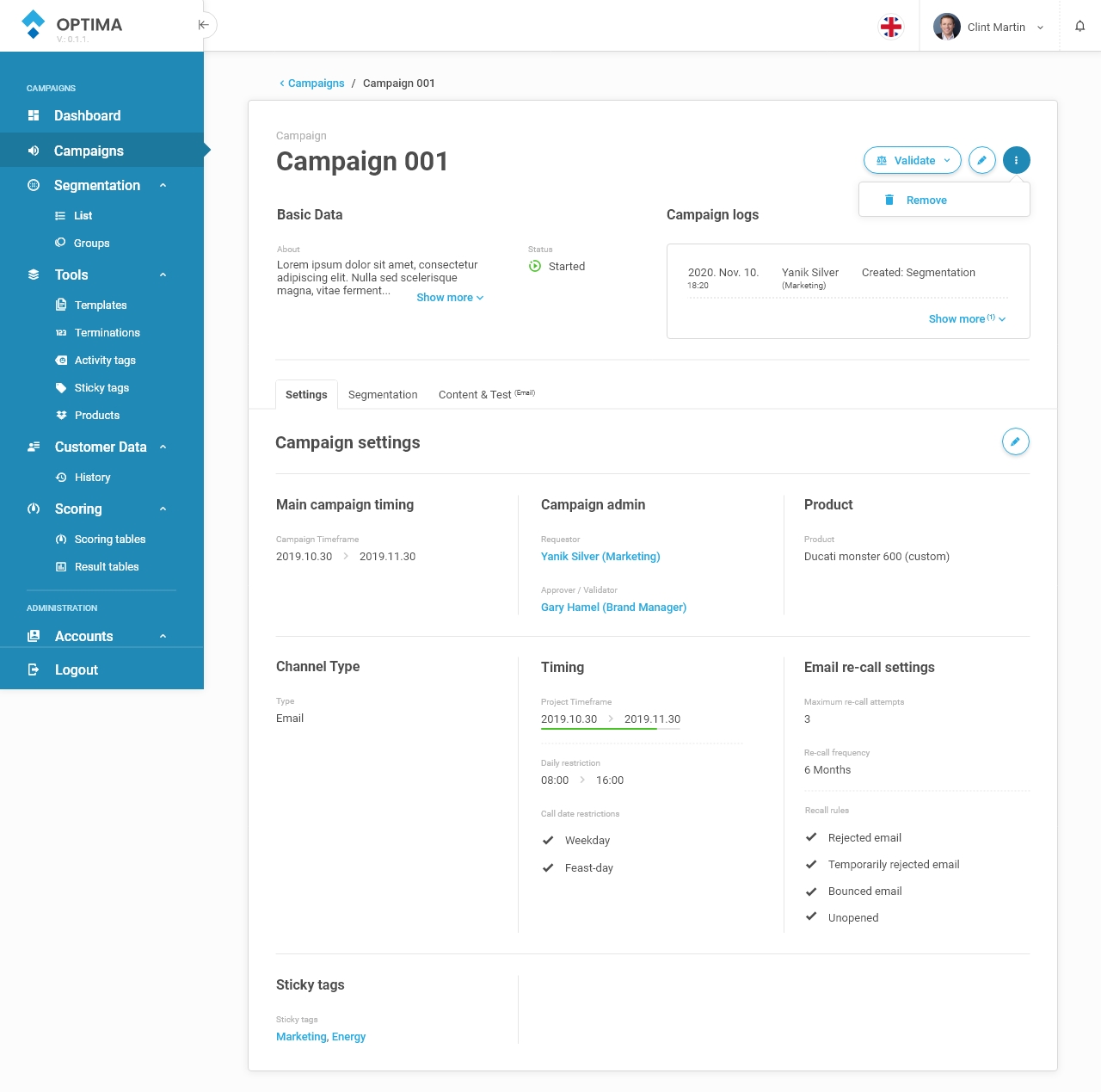Open Result tables in the sidebar

(107, 566)
